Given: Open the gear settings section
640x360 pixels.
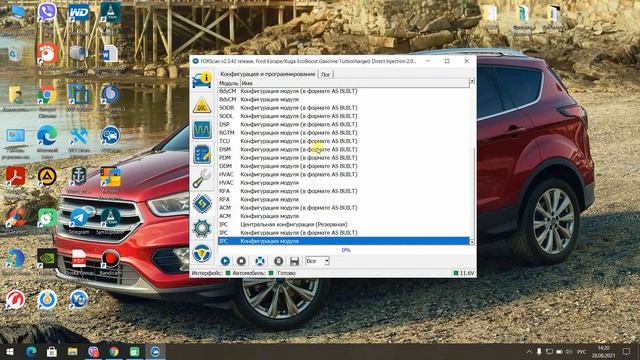Looking at the screenshot, I should (202, 229).
